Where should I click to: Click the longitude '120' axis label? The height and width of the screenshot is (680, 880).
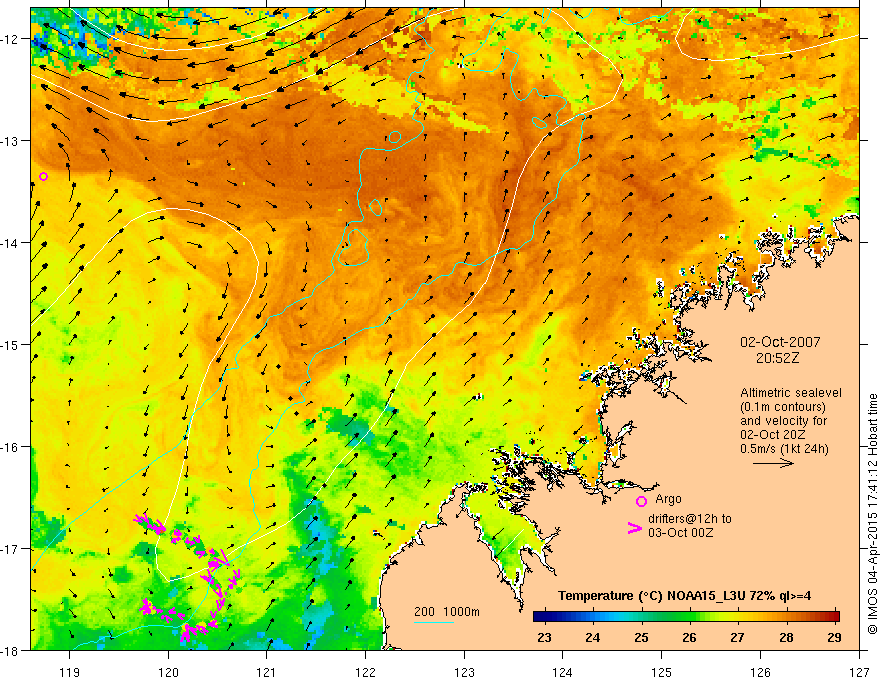point(168,672)
